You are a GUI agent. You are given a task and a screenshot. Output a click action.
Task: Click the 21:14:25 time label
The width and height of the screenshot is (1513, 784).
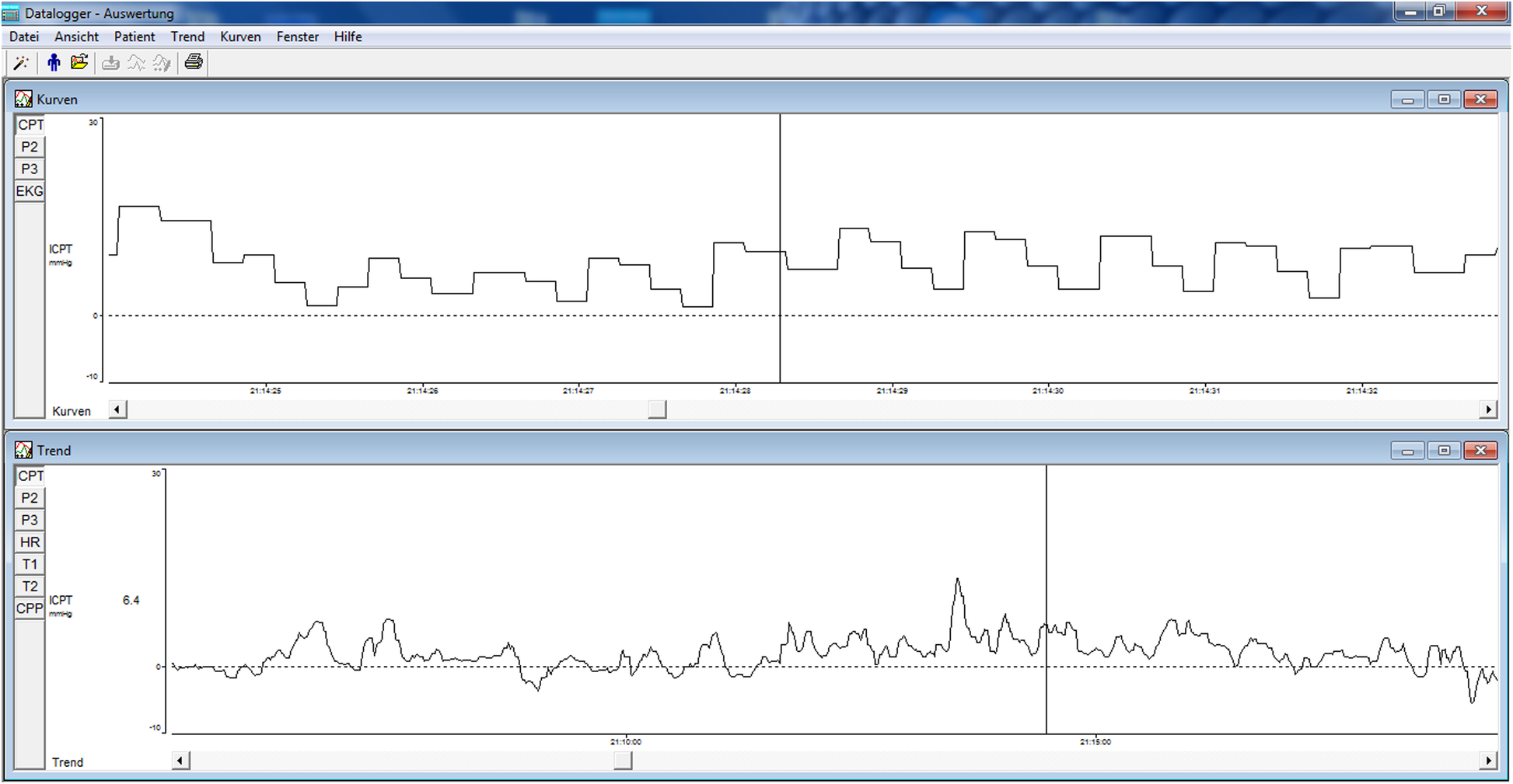tap(266, 391)
